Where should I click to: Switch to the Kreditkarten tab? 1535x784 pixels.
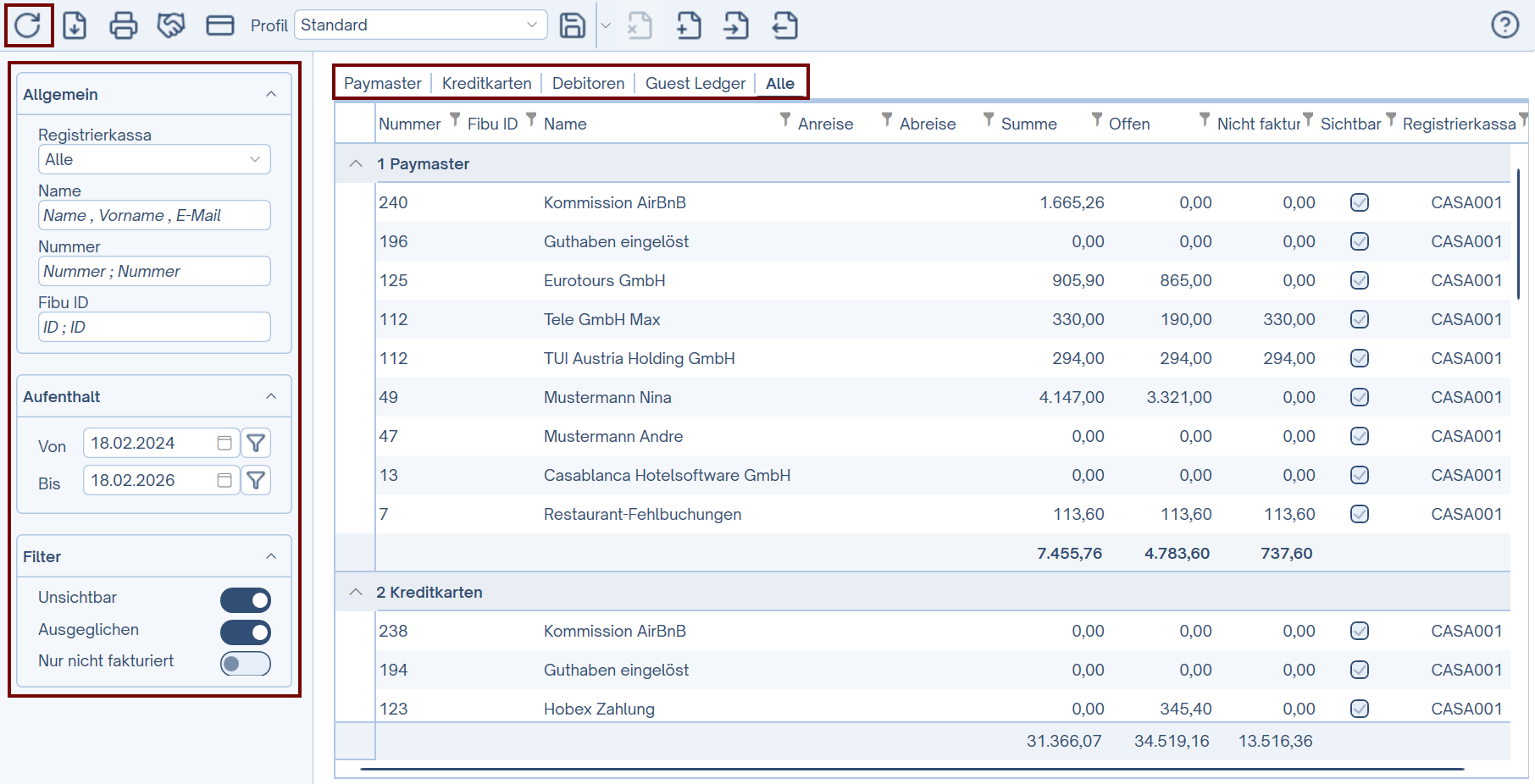[486, 83]
